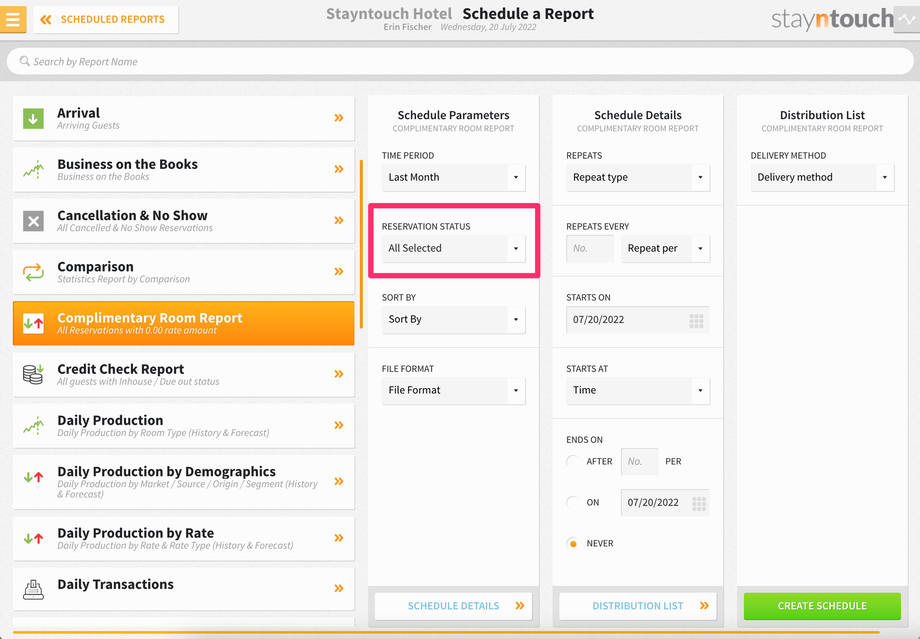The width and height of the screenshot is (920, 639).
Task: Click the Cancellation & No Show X icon
Action: coord(33,221)
